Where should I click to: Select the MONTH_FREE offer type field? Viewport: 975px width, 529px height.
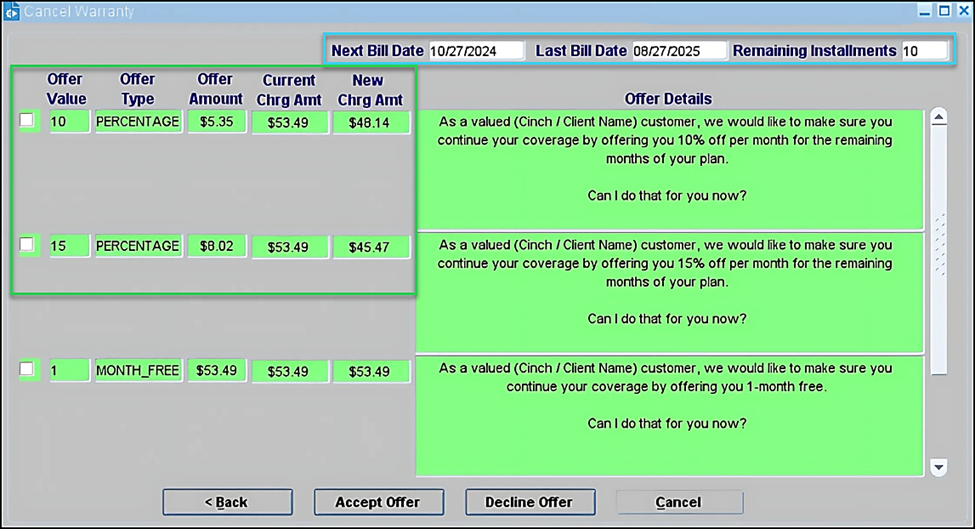point(138,370)
